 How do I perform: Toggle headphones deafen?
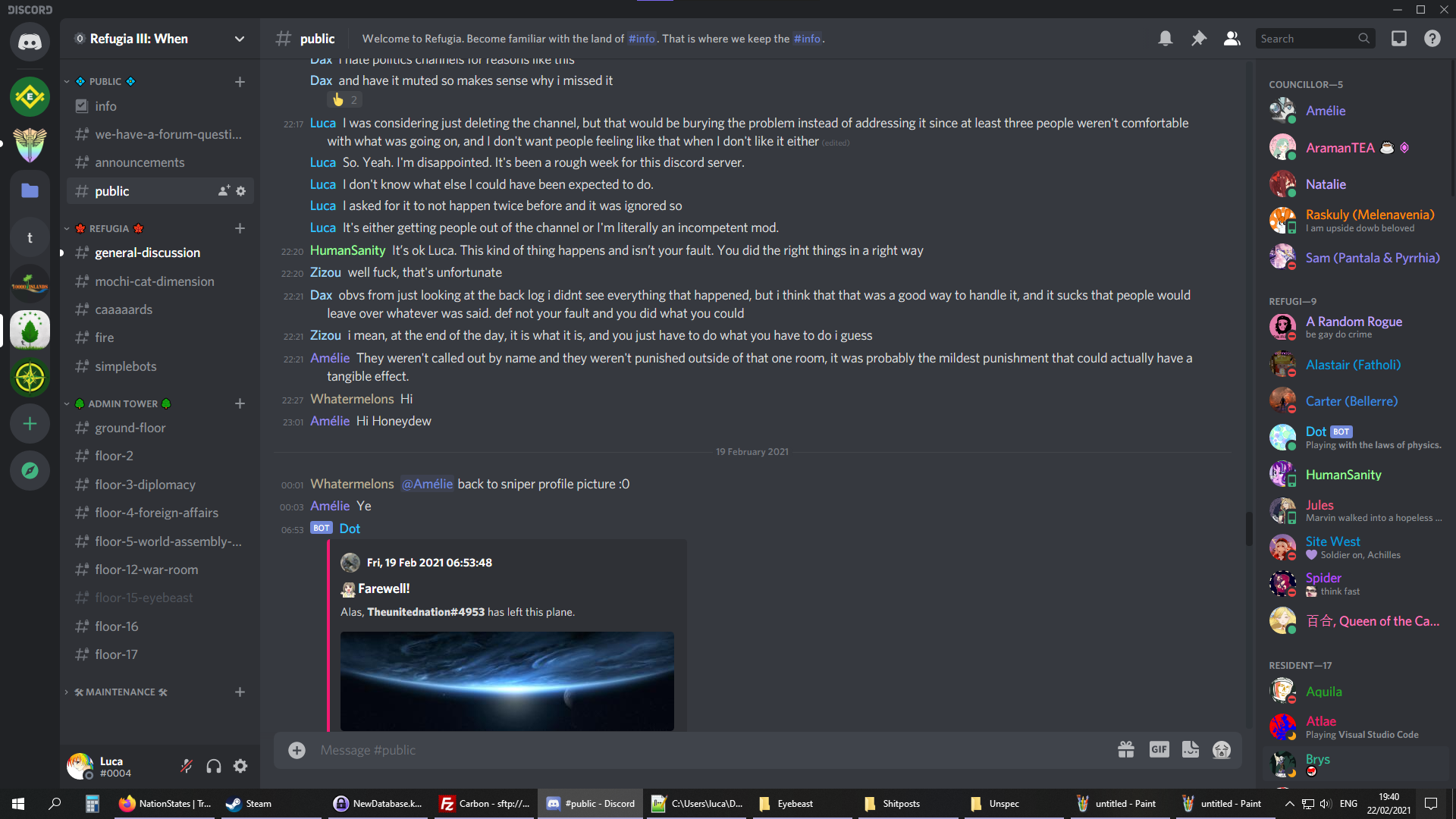tap(214, 766)
